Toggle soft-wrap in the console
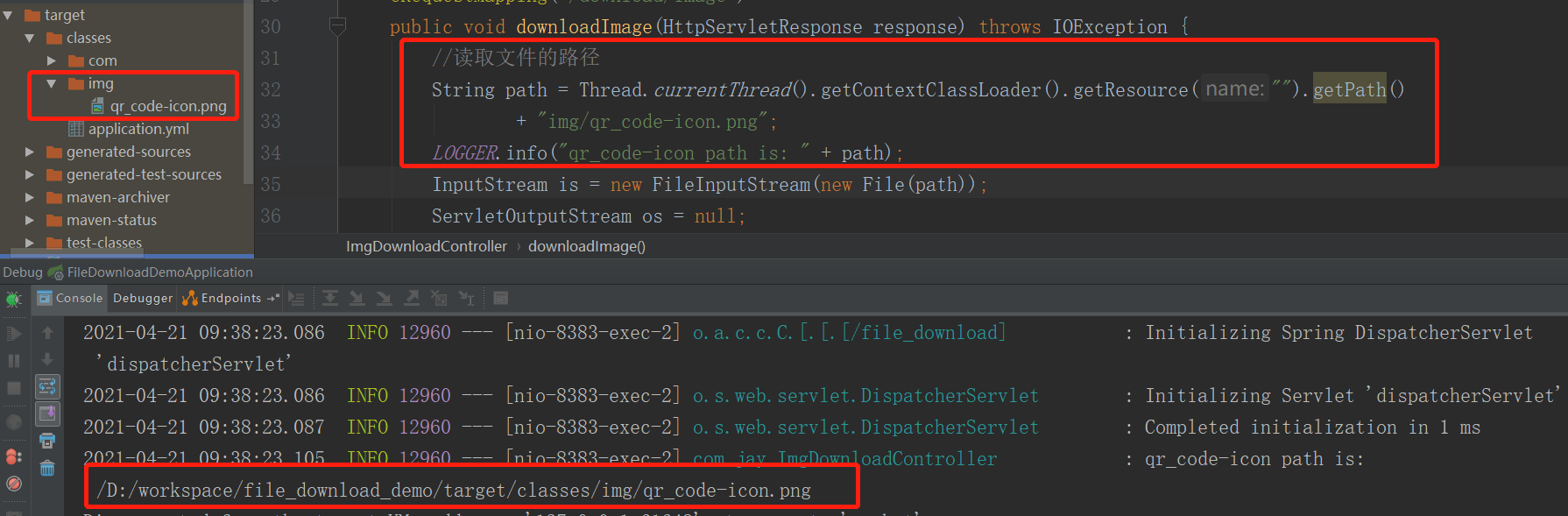Image resolution: width=1568 pixels, height=516 pixels. (x=47, y=385)
